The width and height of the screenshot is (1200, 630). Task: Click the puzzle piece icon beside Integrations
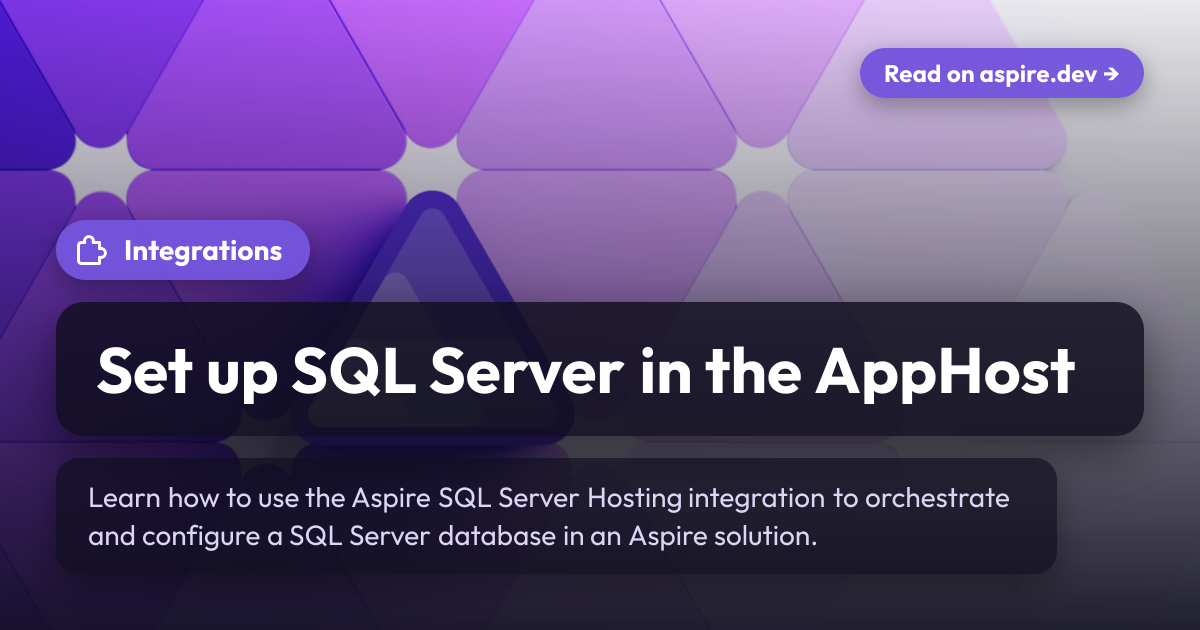click(x=92, y=251)
